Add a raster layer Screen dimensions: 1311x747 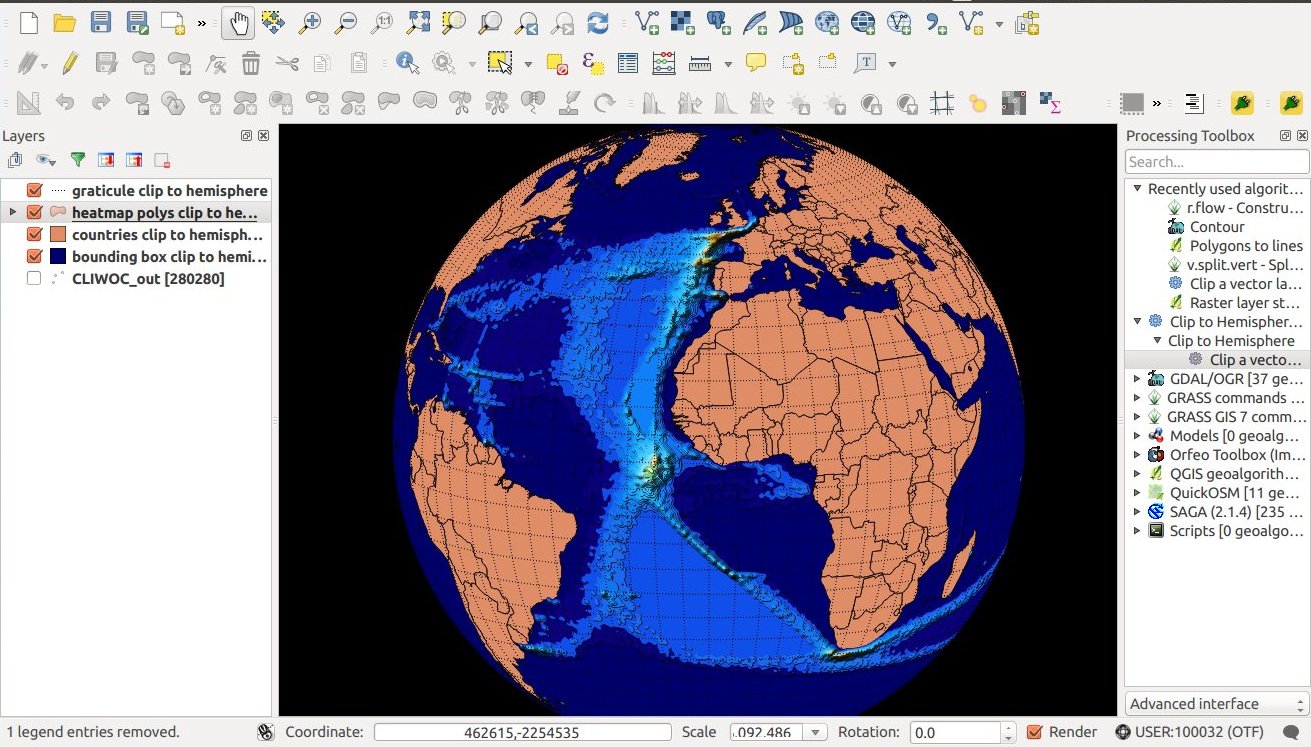[x=682, y=22]
